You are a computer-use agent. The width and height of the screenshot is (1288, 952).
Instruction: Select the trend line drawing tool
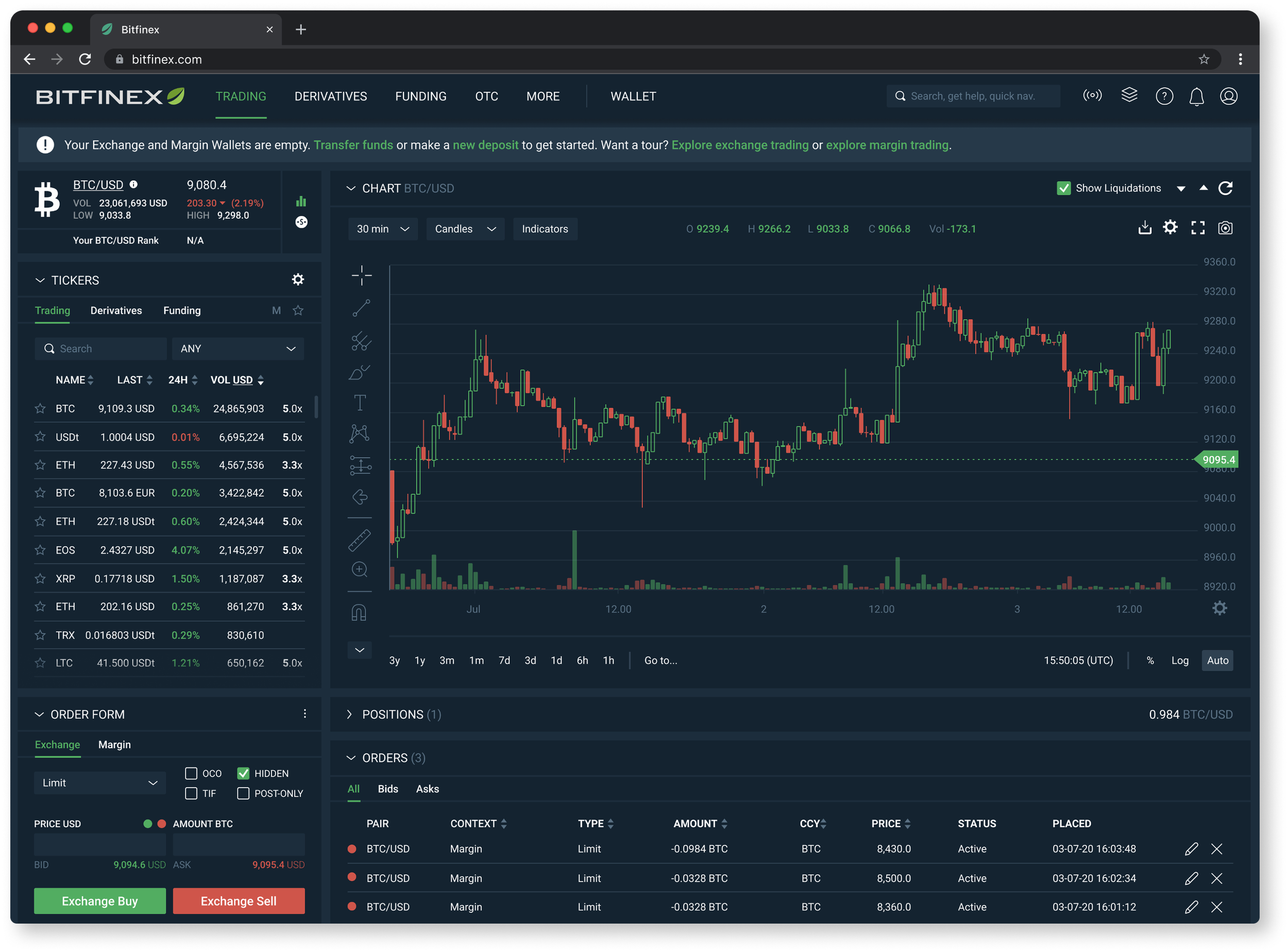click(361, 308)
